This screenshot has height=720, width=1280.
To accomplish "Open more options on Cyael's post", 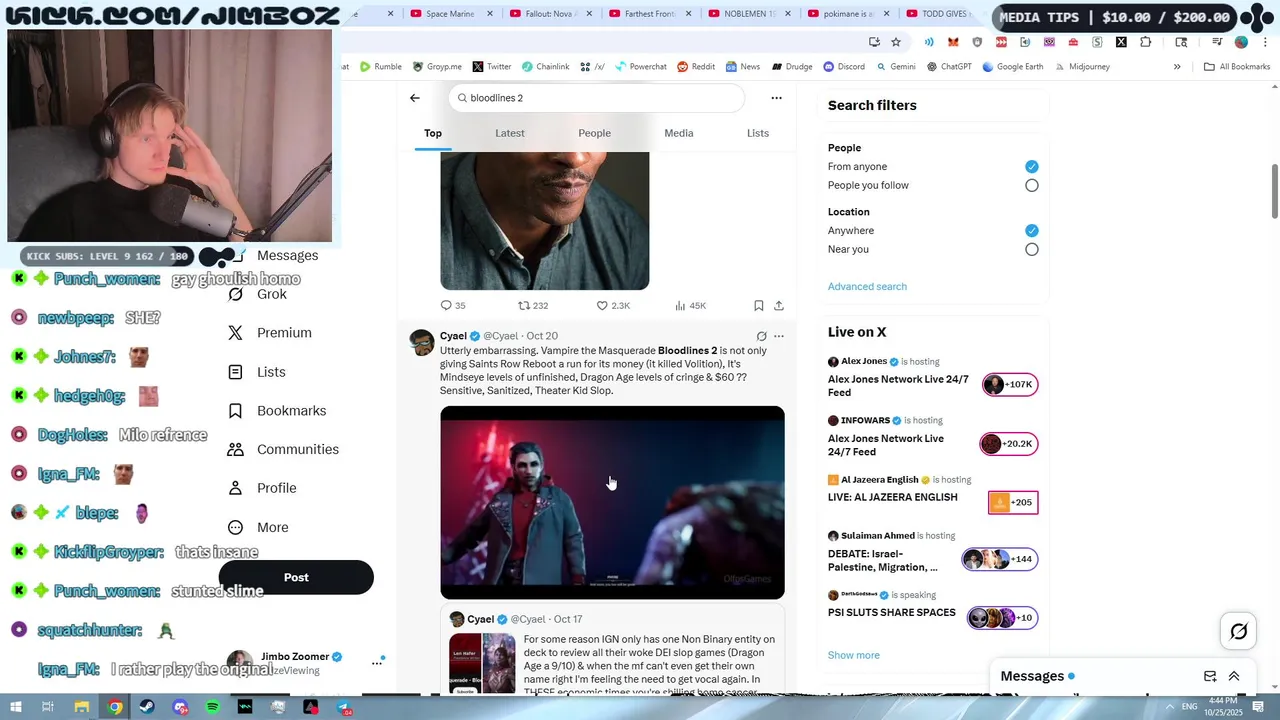I will tap(779, 336).
